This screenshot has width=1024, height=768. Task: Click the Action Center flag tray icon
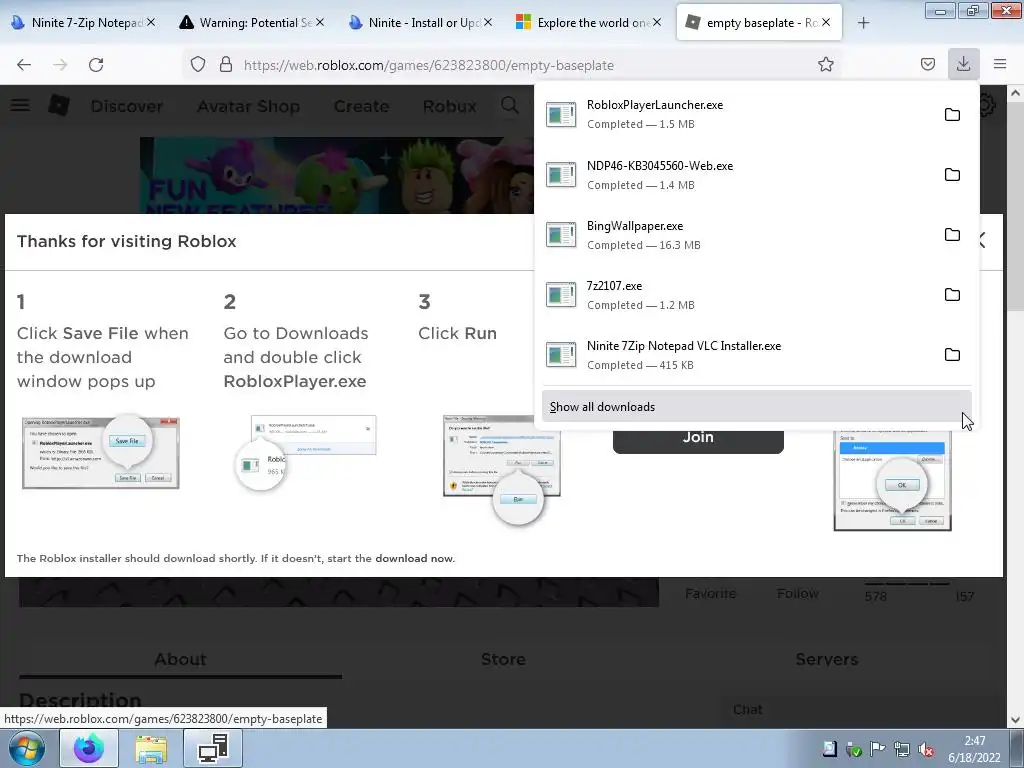point(878,750)
